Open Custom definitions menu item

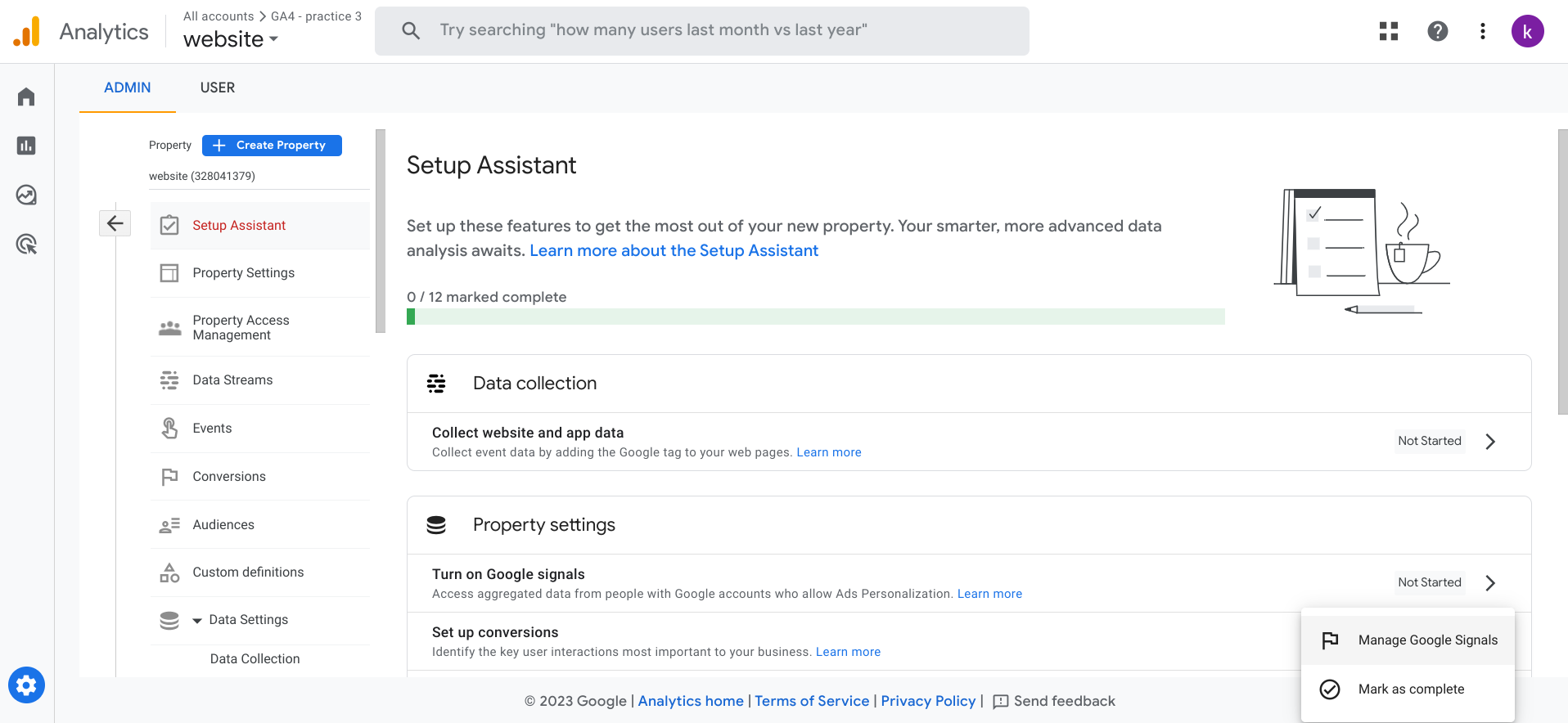point(259,573)
